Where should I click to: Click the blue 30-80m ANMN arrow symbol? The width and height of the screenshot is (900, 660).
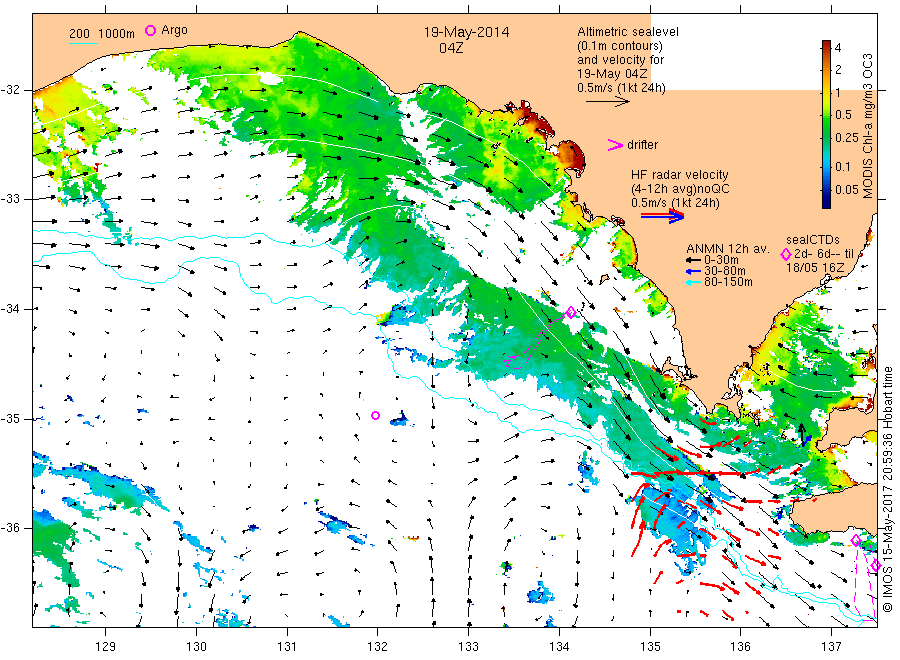click(x=693, y=271)
